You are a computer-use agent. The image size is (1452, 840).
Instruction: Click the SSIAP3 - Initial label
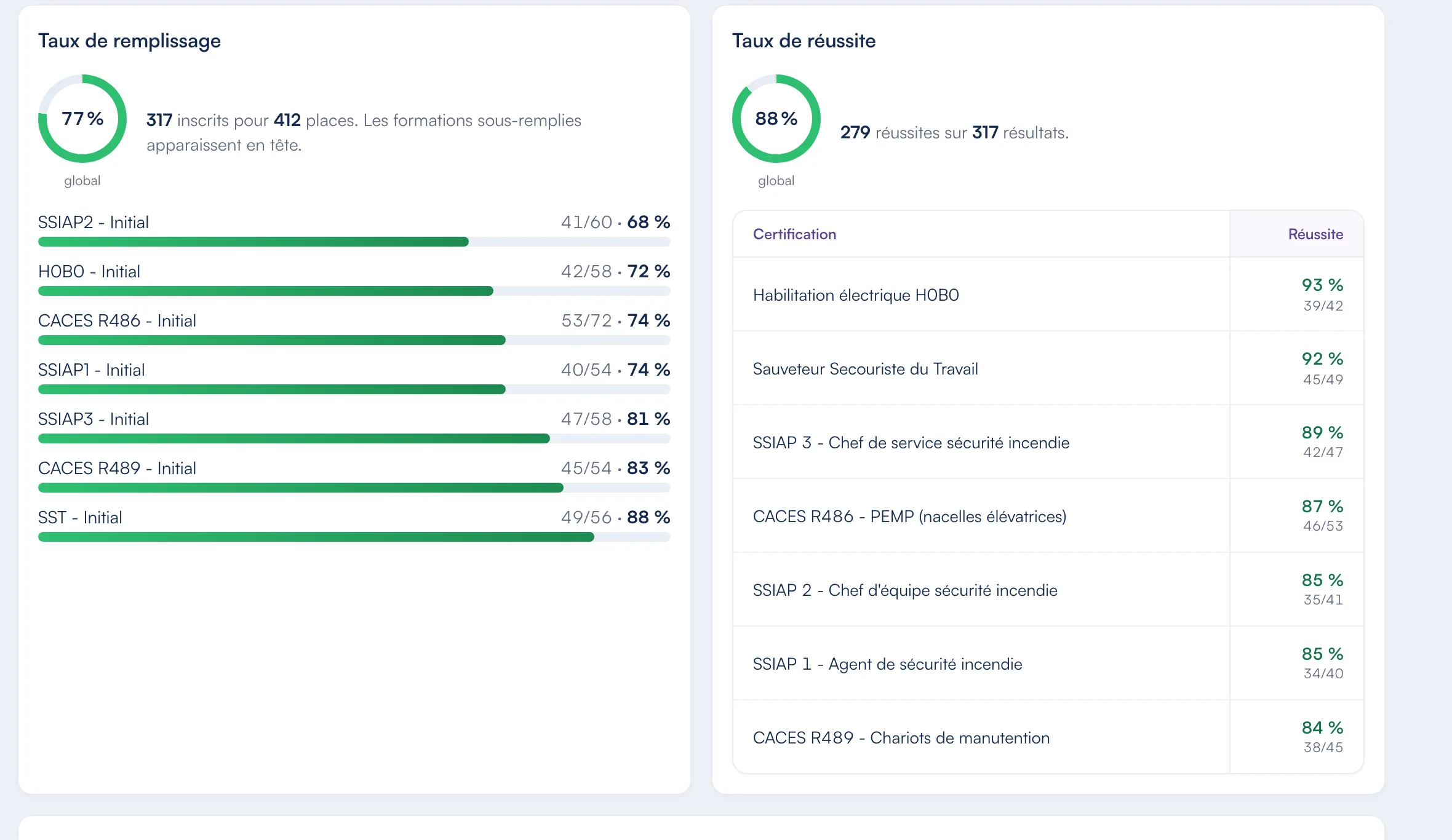coord(94,419)
